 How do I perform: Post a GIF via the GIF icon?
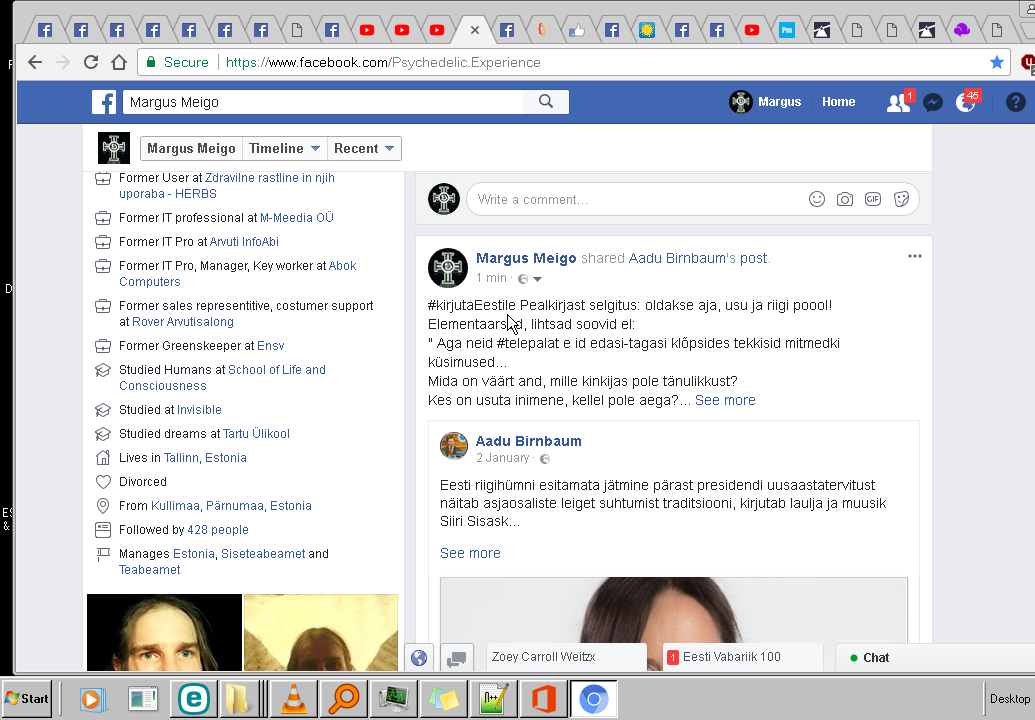(x=873, y=199)
